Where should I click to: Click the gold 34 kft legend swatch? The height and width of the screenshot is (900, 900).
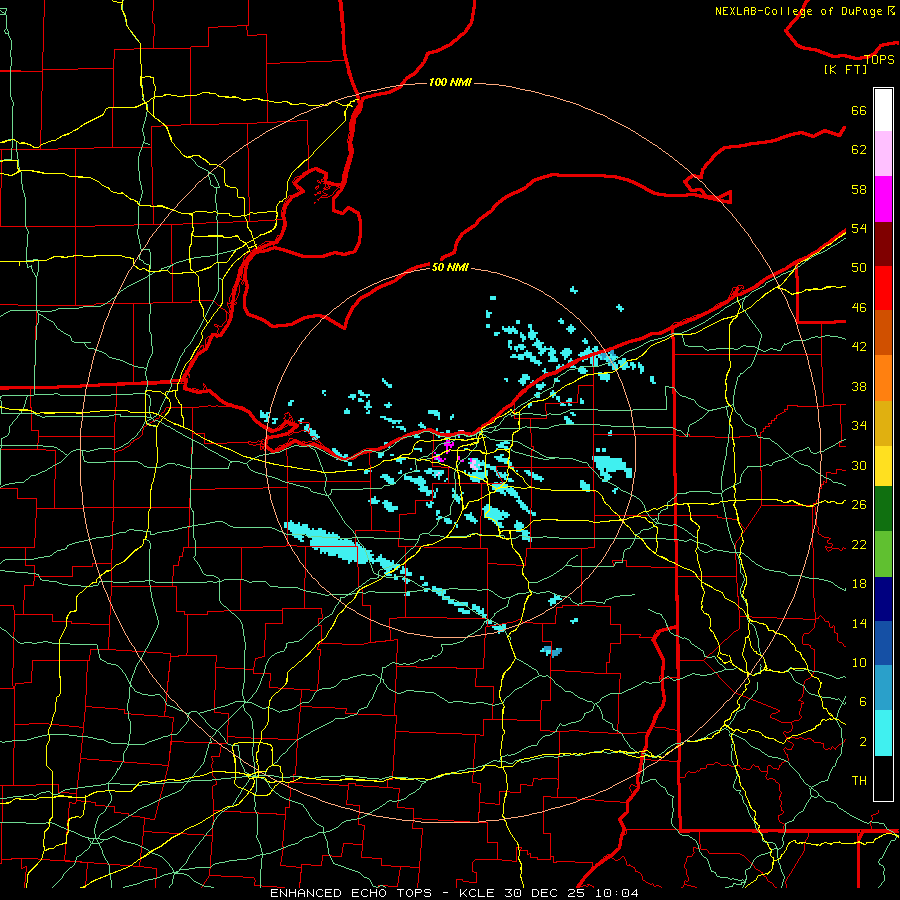[x=883, y=423]
